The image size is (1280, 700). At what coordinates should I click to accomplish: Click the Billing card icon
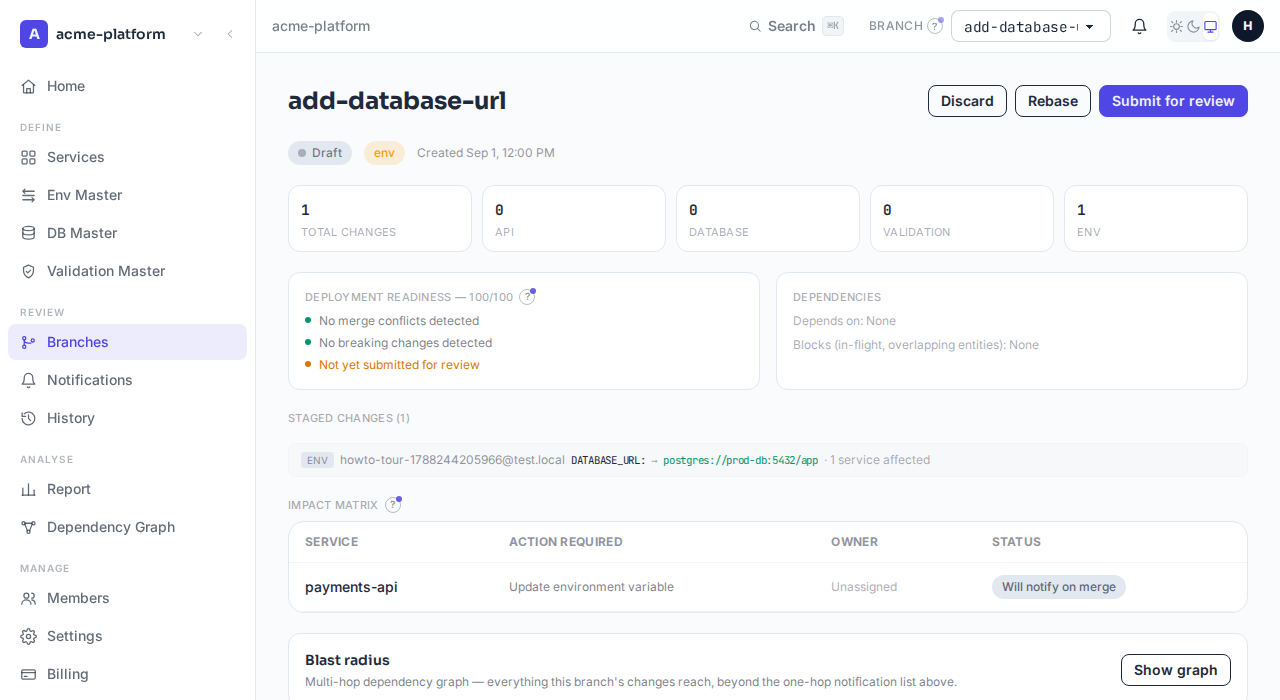(28, 674)
